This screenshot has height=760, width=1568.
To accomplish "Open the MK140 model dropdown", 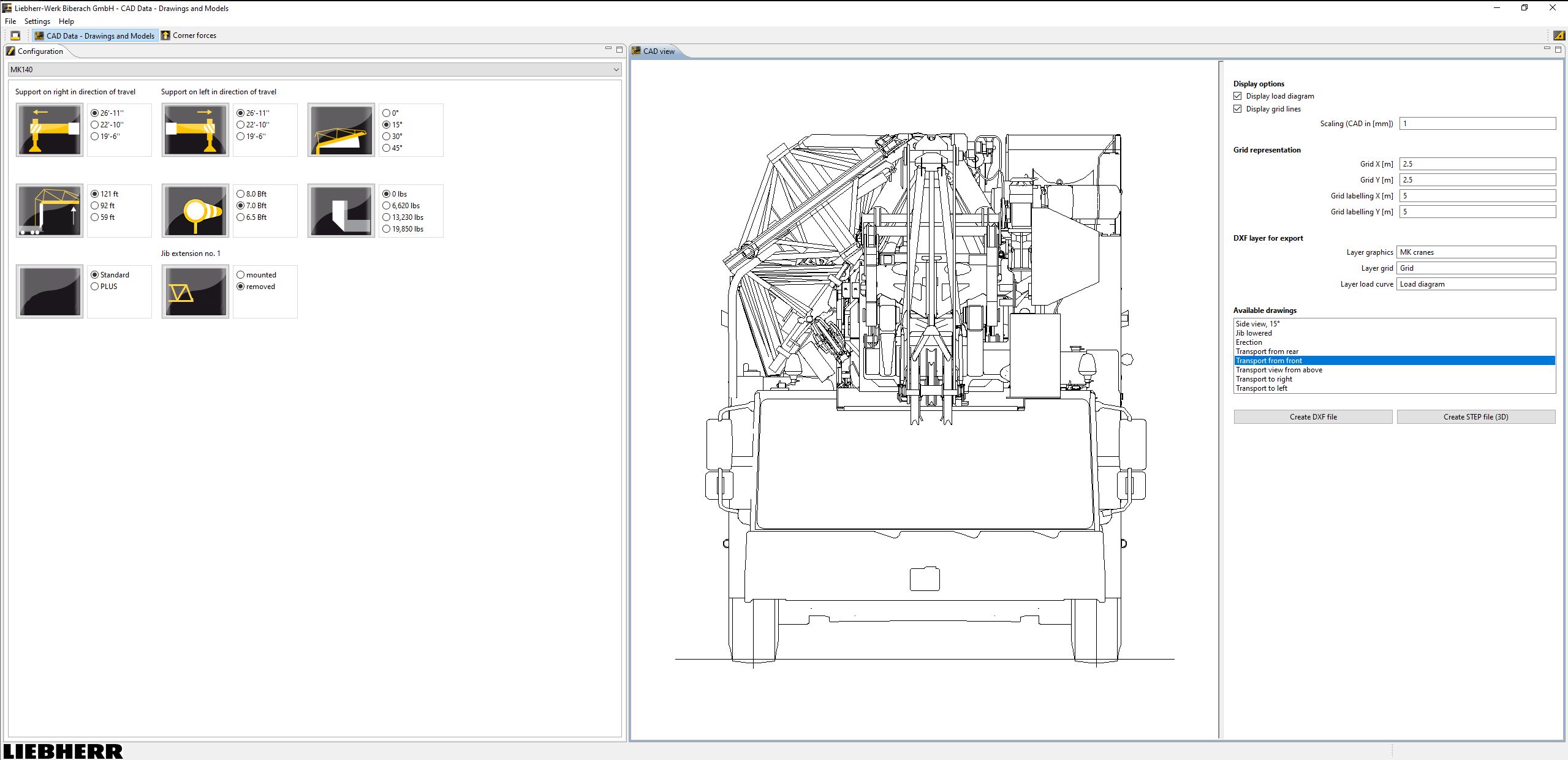I will (x=616, y=69).
